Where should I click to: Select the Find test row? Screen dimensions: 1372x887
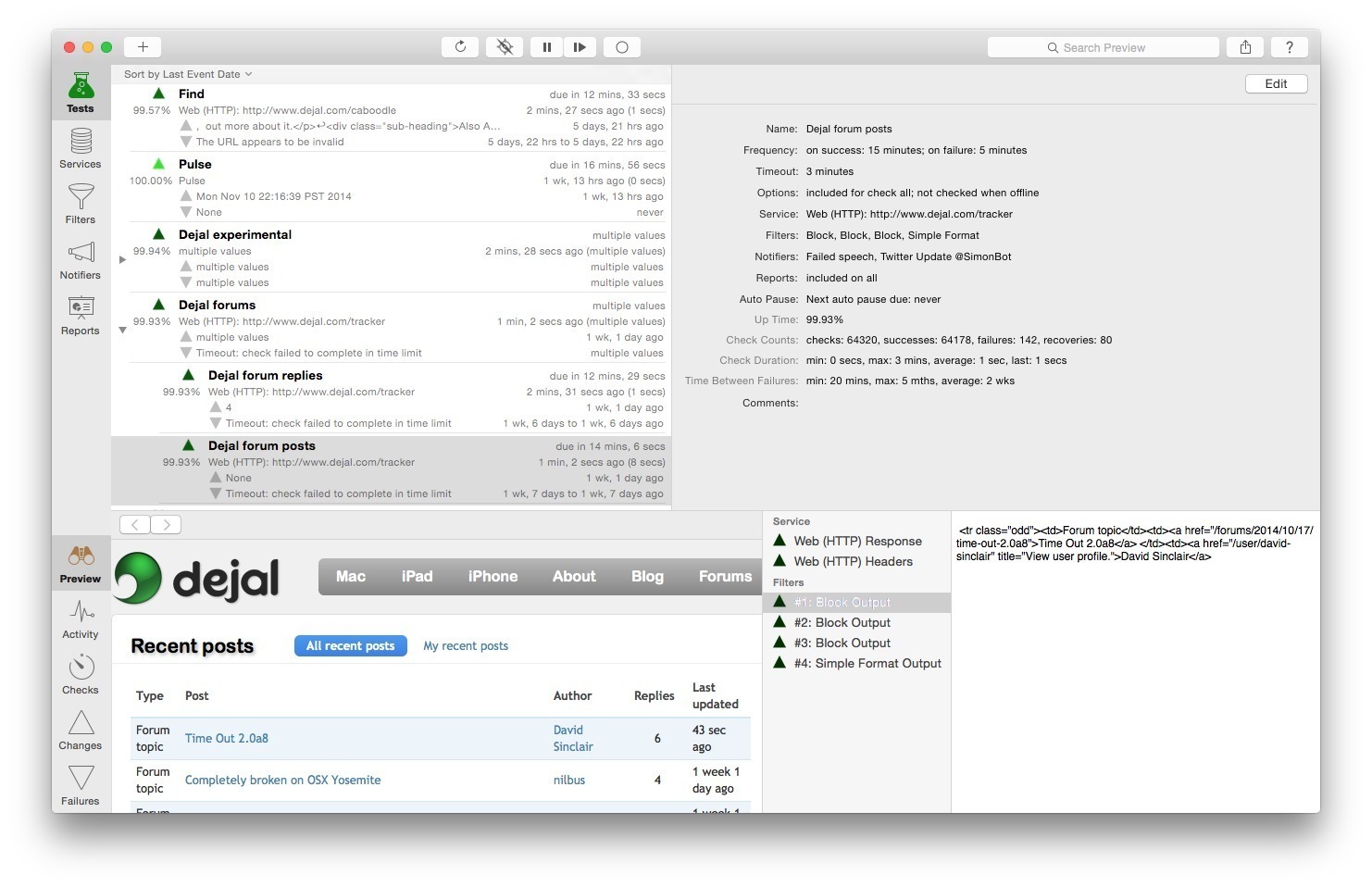pos(391,118)
